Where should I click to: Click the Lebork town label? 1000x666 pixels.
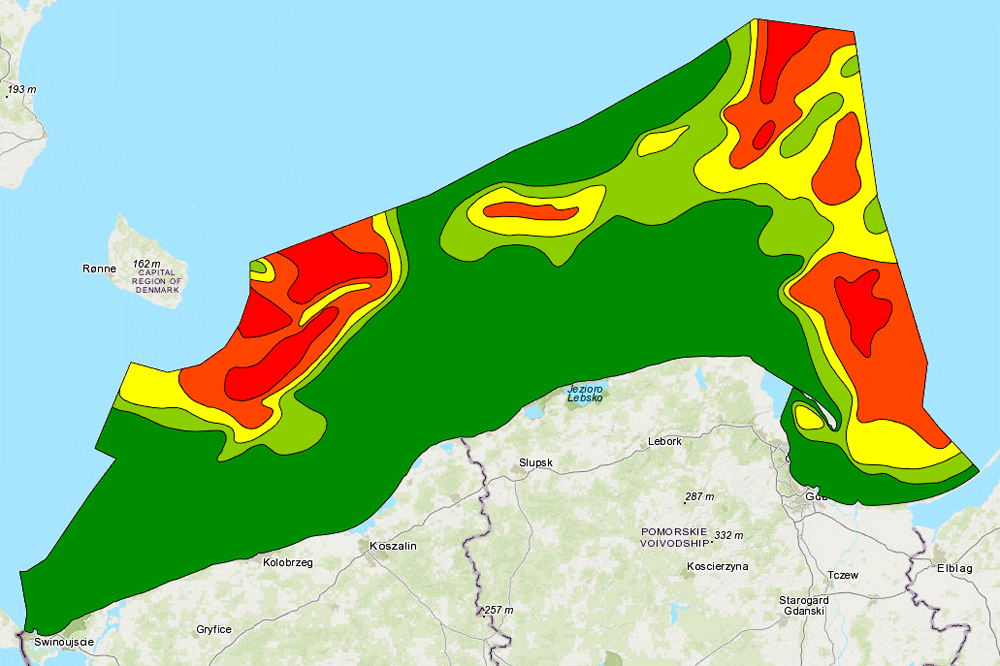(x=665, y=441)
